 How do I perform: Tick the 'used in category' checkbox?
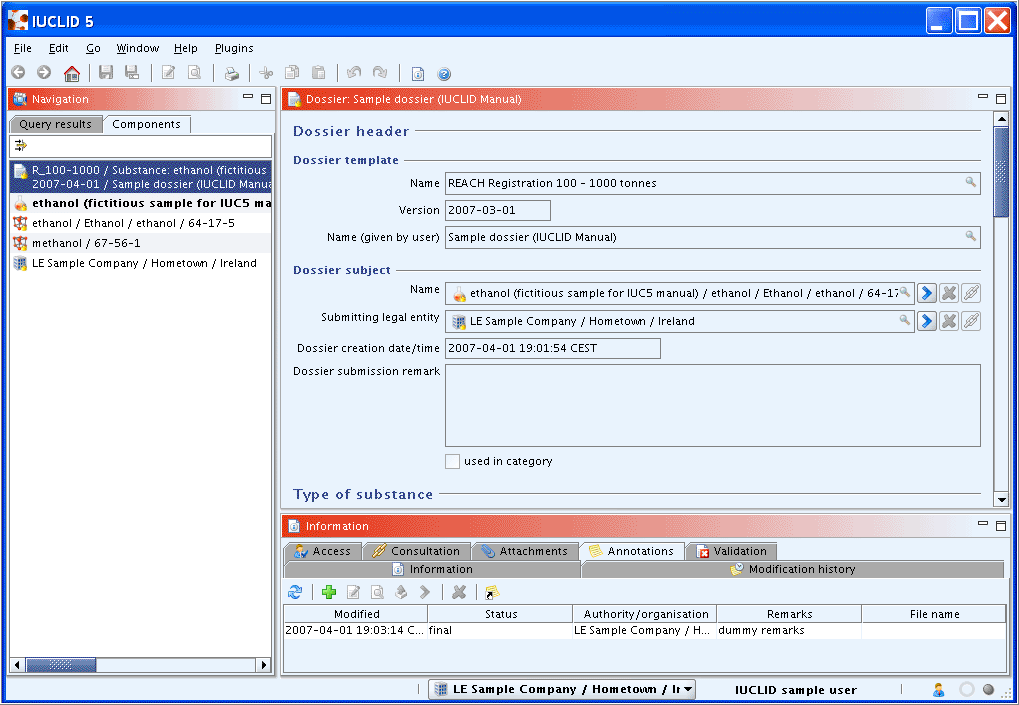pos(452,461)
